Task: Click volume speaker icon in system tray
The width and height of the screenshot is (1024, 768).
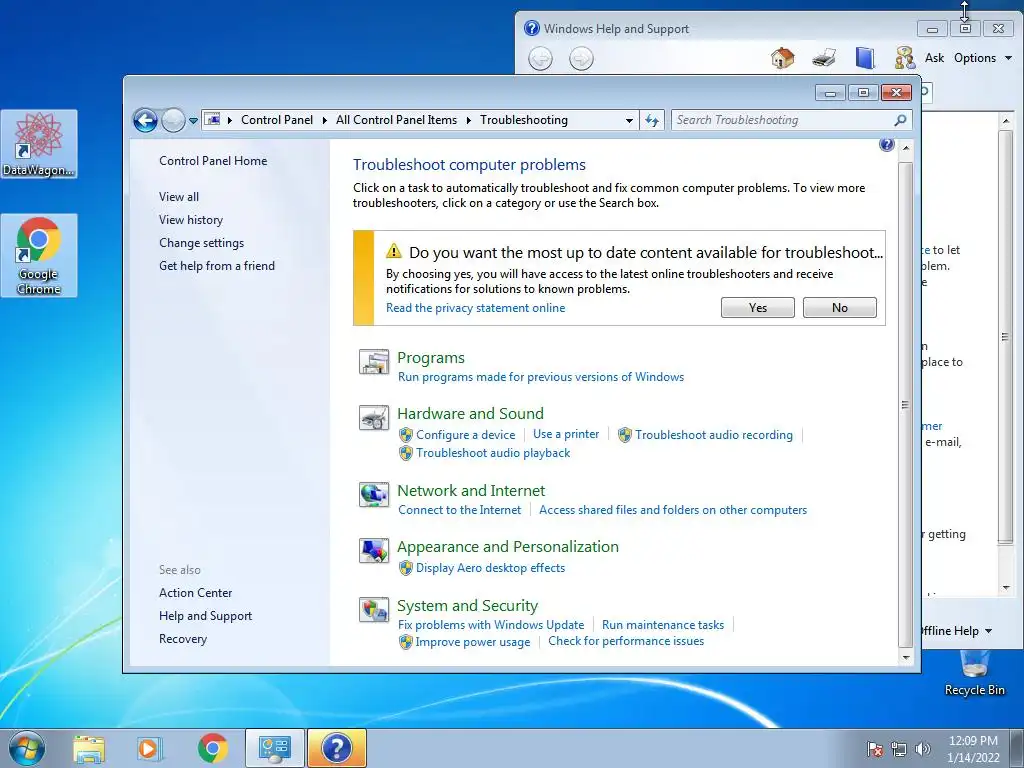Action: click(x=923, y=749)
